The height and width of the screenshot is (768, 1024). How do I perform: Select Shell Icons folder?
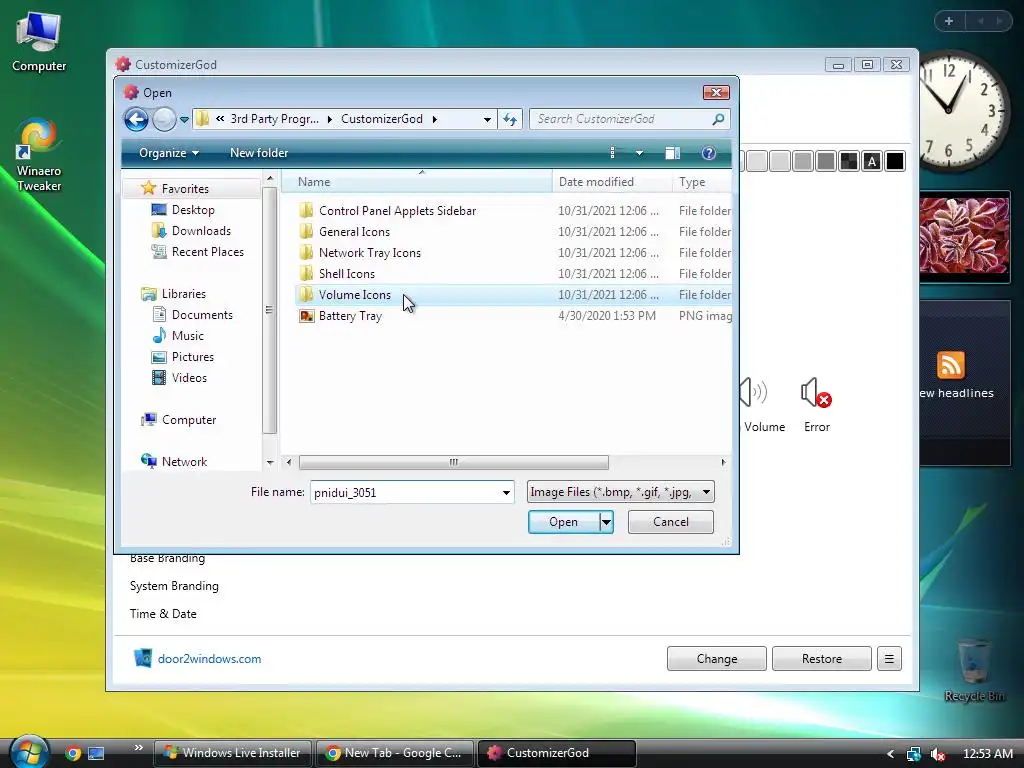point(347,274)
